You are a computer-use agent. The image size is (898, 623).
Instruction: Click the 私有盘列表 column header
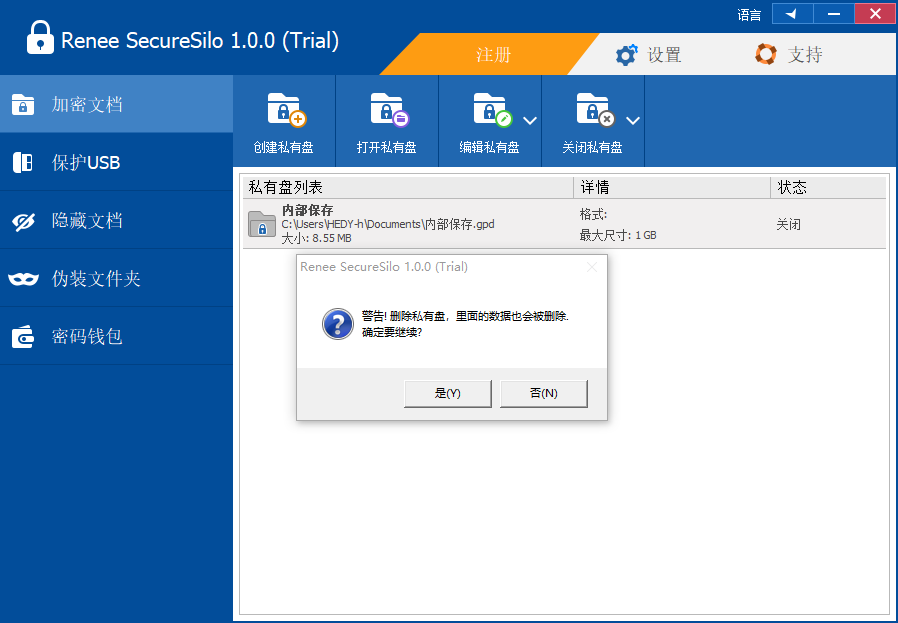pos(408,187)
